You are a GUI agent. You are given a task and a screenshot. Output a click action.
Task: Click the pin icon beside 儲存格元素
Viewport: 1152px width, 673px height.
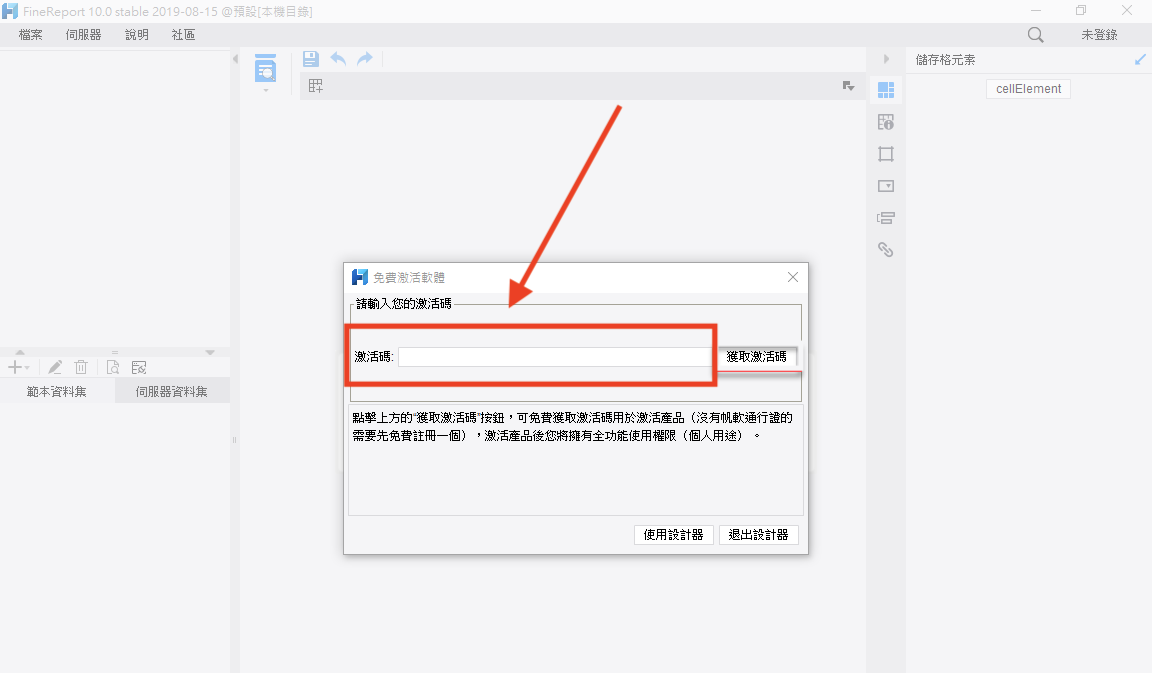click(1140, 60)
